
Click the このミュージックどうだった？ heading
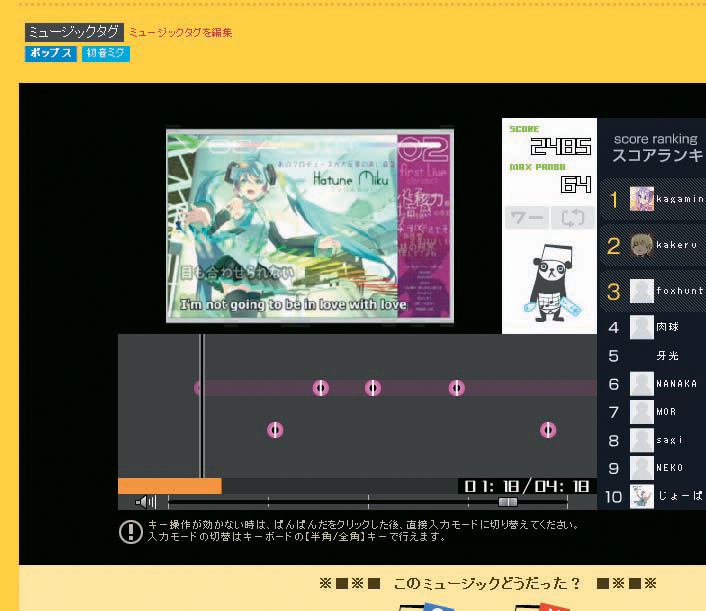click(x=487, y=584)
